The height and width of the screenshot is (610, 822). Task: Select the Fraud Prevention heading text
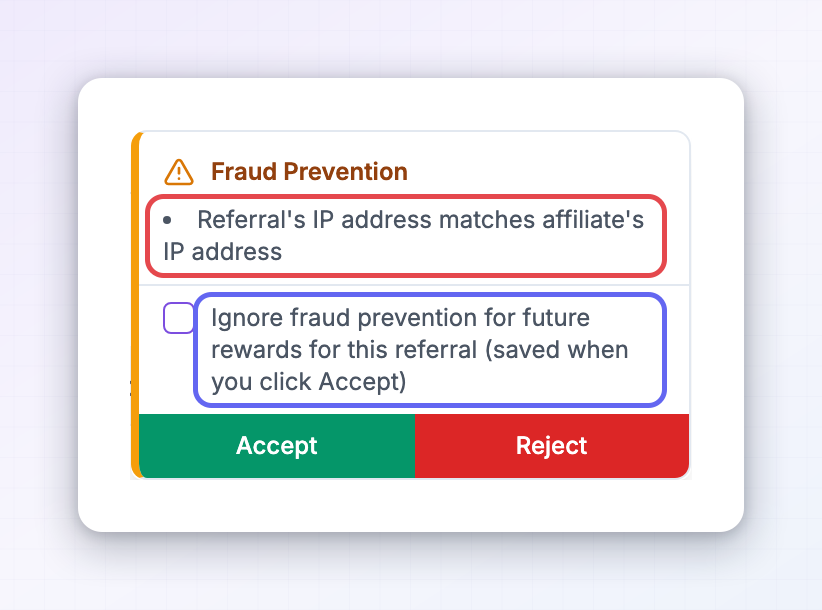309,171
